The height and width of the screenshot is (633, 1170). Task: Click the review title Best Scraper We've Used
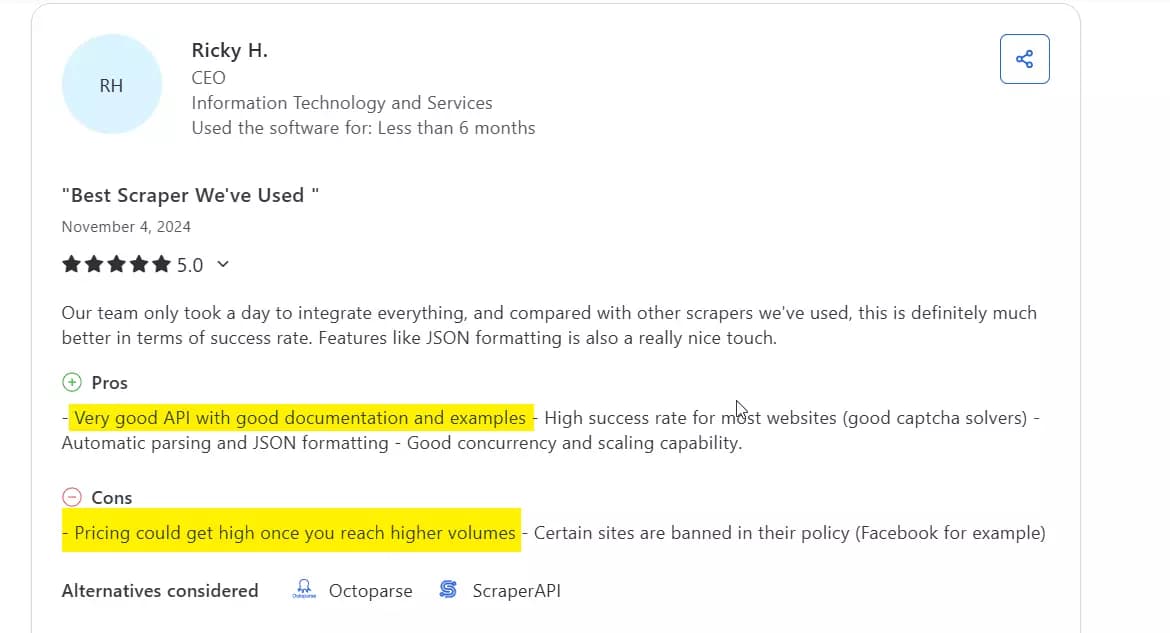coord(188,195)
